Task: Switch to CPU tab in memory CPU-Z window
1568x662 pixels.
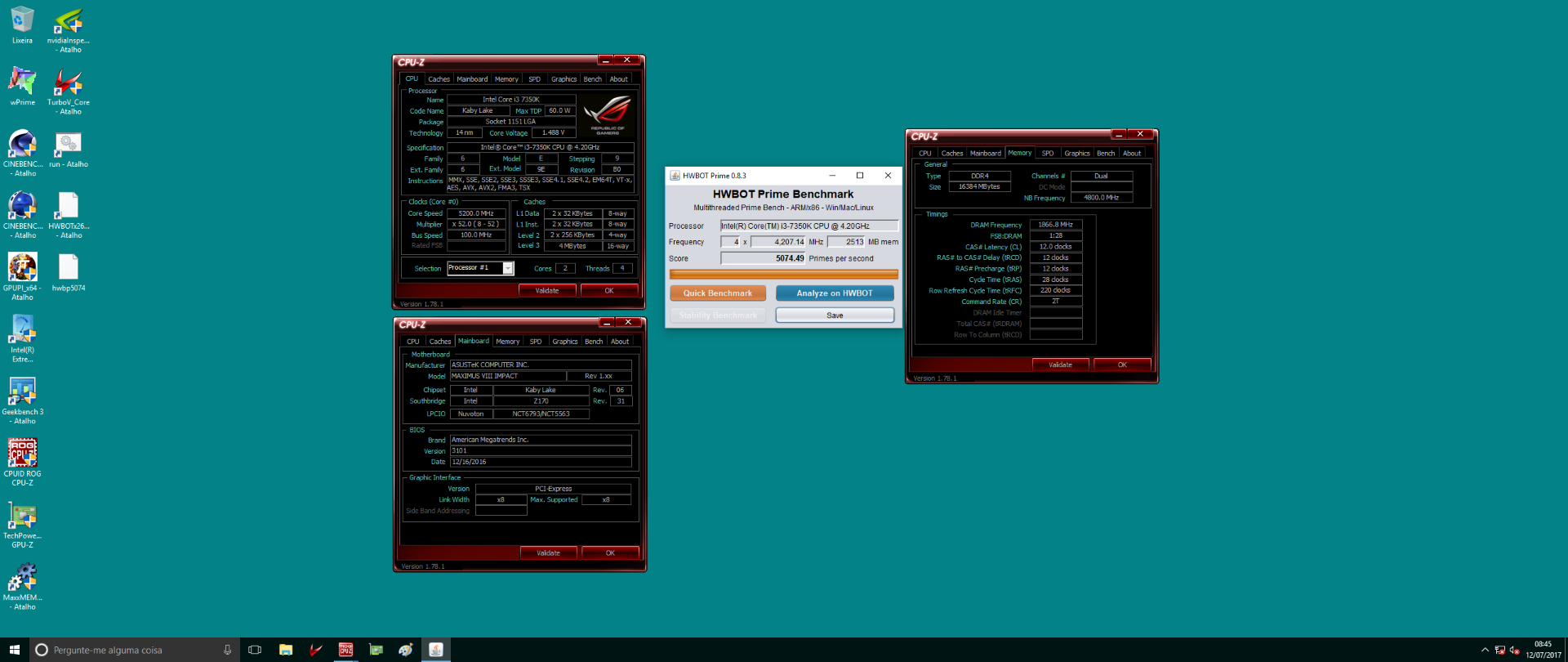Action: click(x=924, y=154)
